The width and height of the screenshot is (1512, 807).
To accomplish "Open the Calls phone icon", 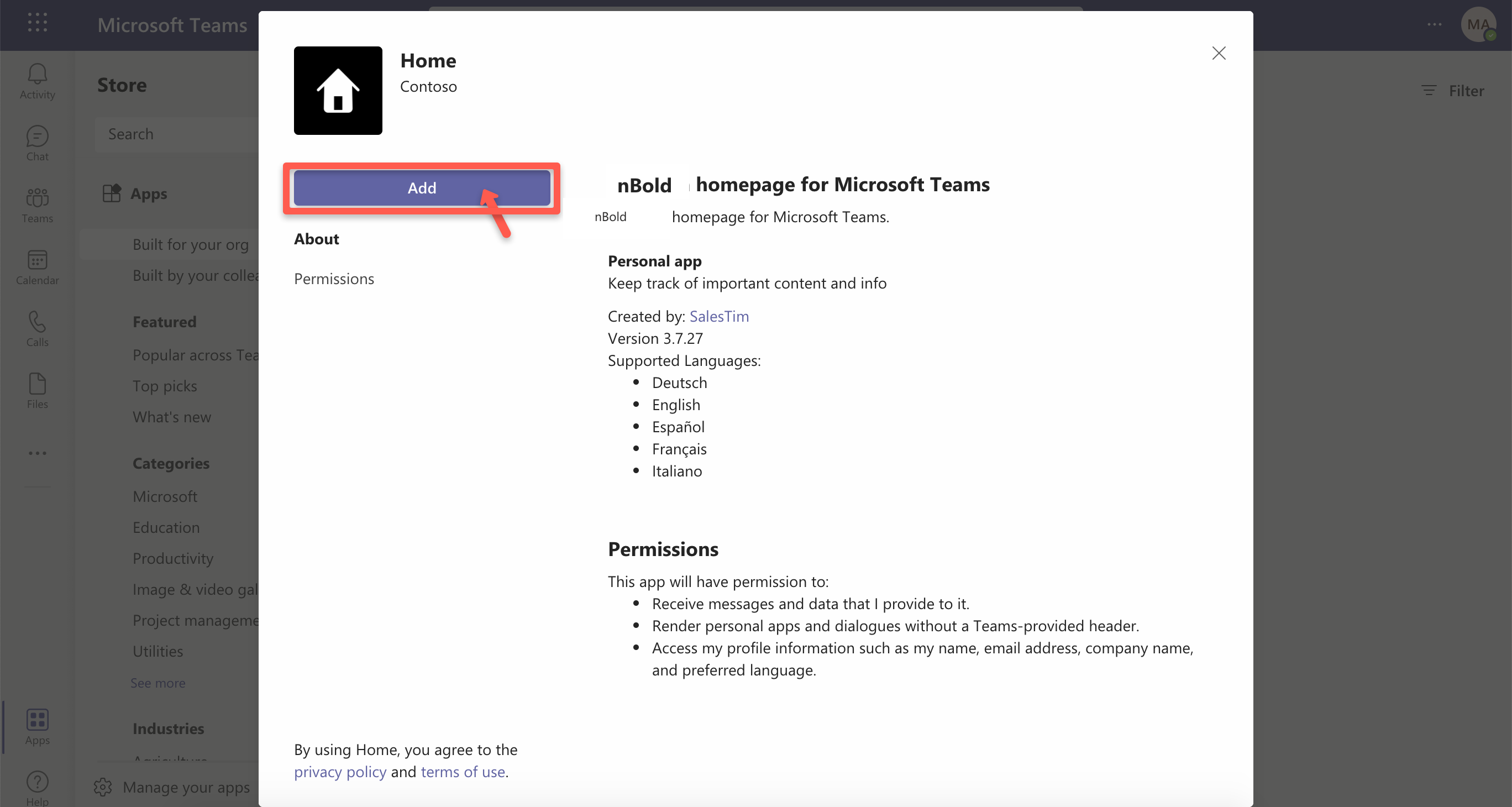I will (x=37, y=329).
